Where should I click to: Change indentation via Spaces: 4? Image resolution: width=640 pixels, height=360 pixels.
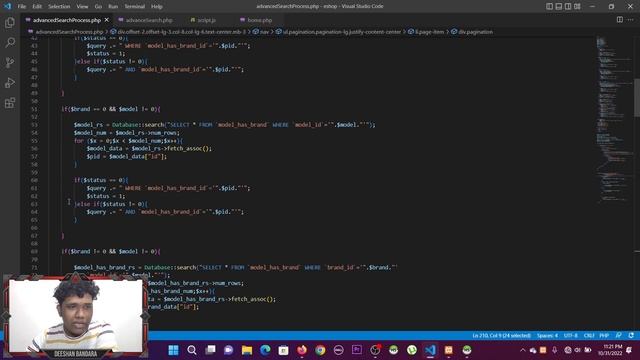pyautogui.click(x=547, y=336)
